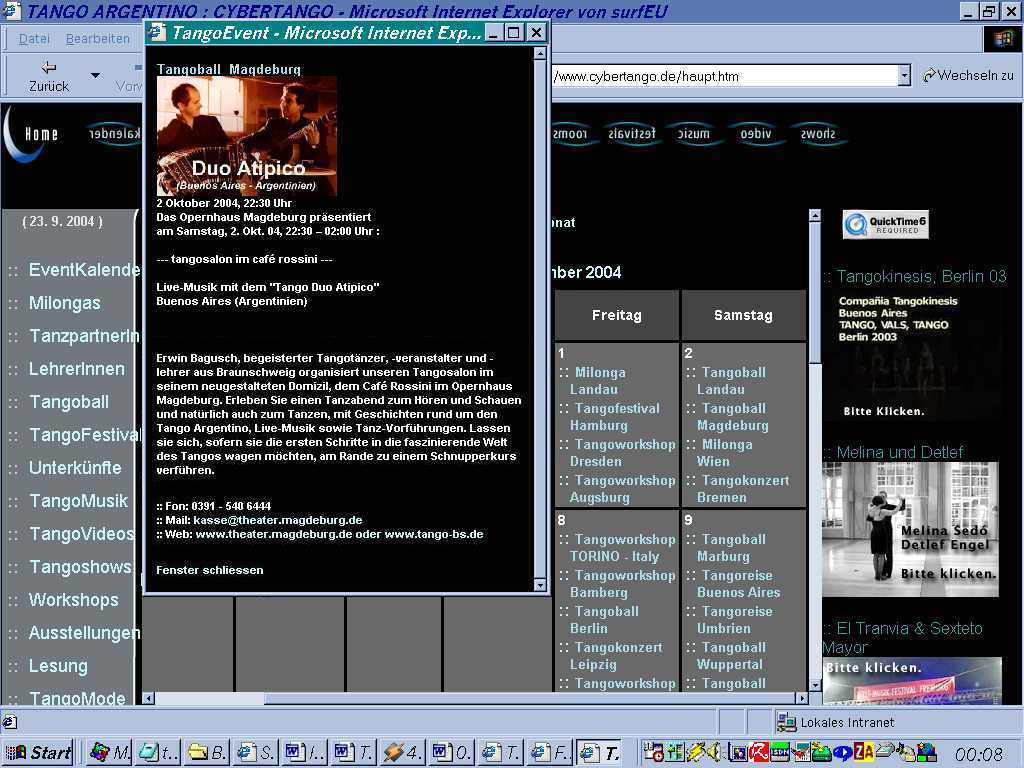Open the Datei menu
The height and width of the screenshot is (768, 1024).
coord(34,39)
